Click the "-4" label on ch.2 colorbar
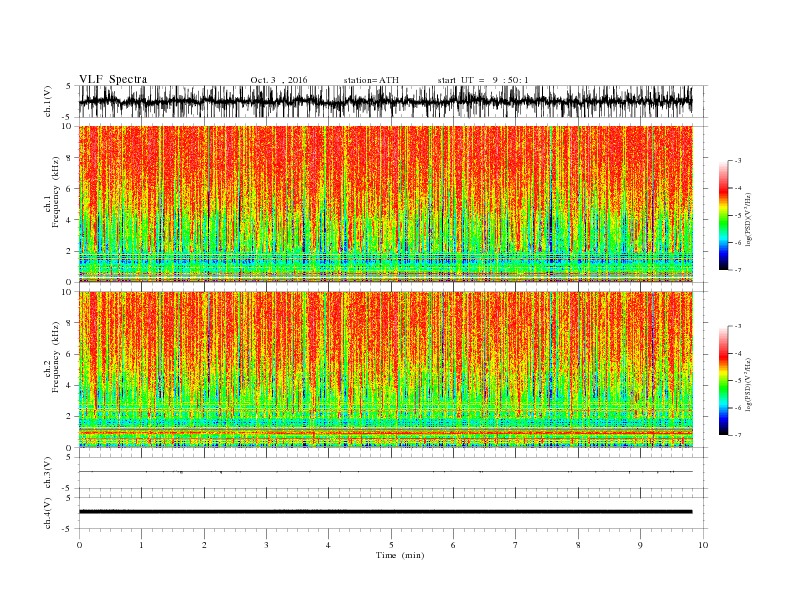Viewport: 792px width, 612px height. point(737,353)
